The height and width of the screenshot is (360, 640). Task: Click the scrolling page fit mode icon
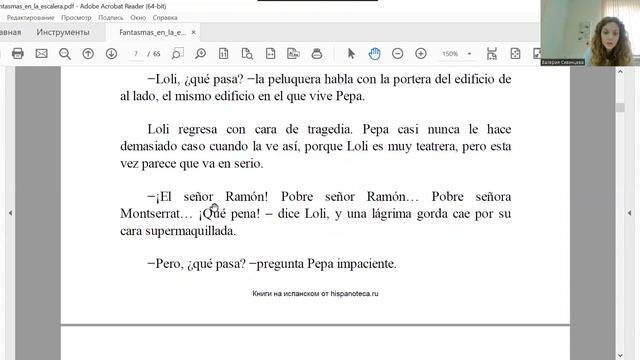click(492, 53)
